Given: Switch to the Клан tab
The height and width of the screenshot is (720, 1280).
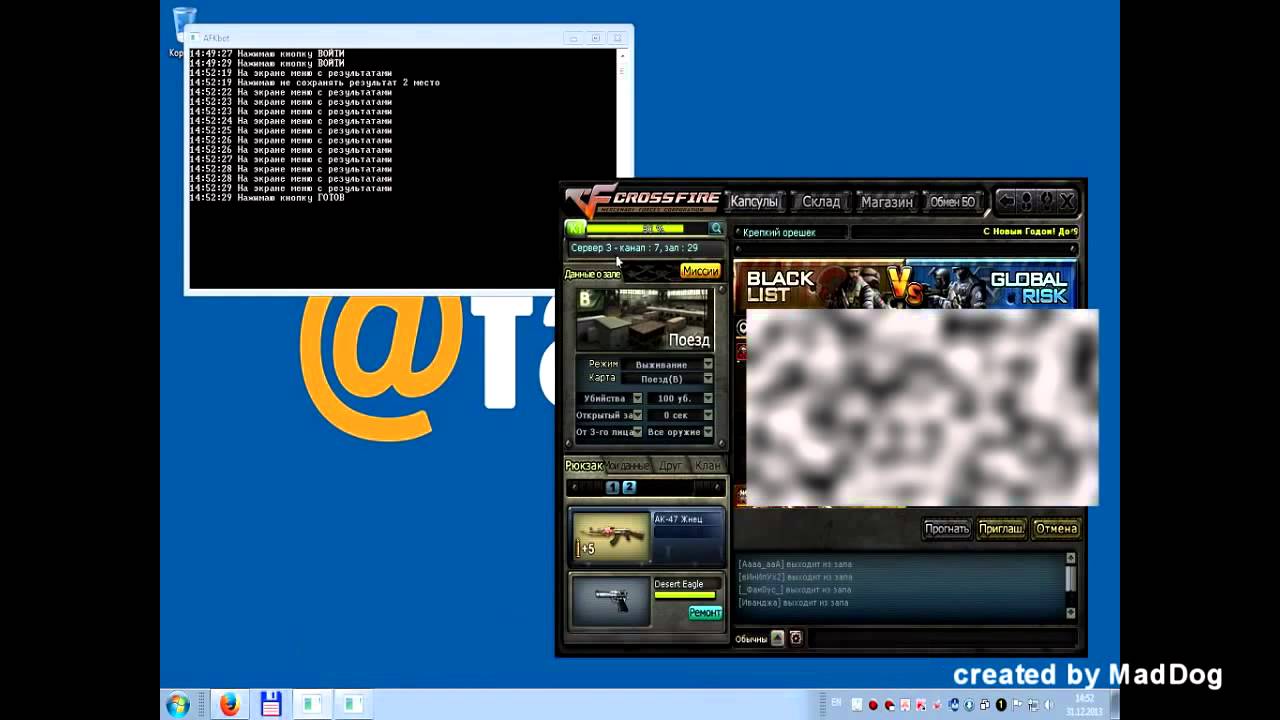Looking at the screenshot, I should tap(708, 466).
